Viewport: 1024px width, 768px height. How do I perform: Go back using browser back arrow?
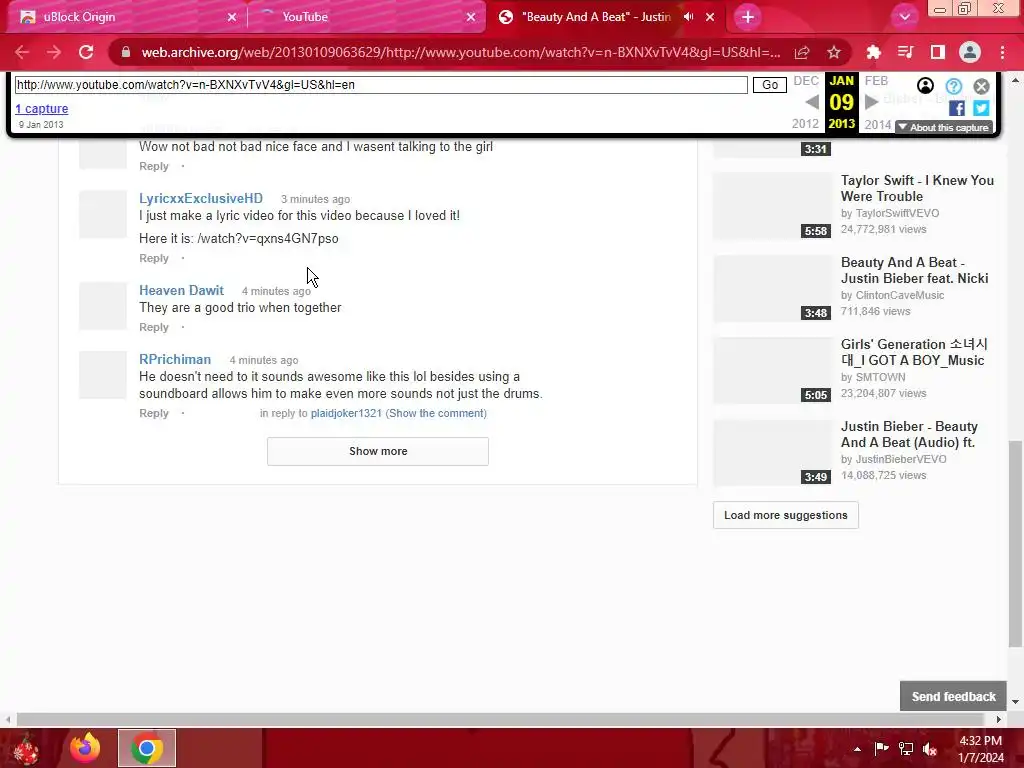point(22,52)
